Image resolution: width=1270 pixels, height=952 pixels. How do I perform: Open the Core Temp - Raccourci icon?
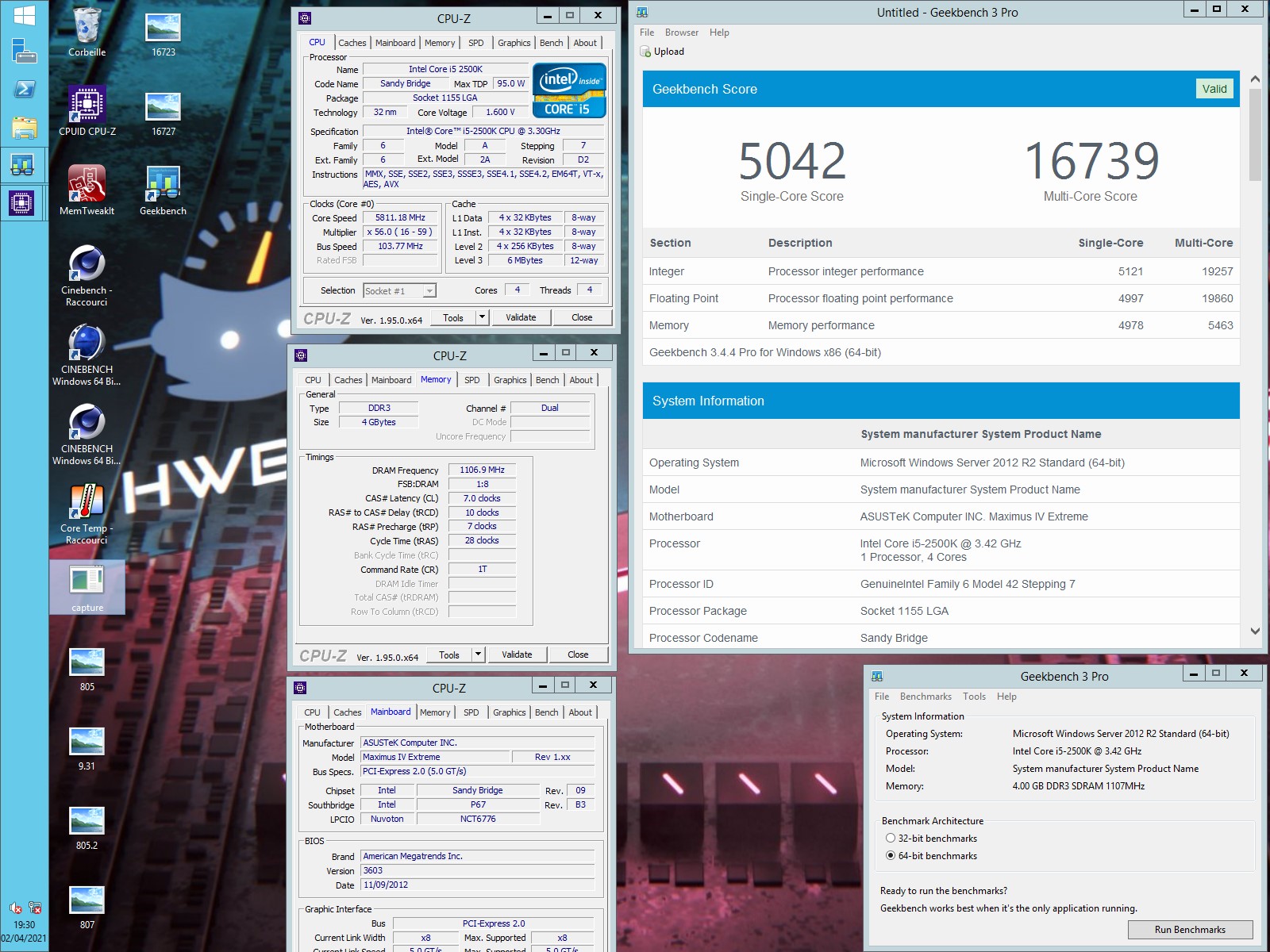pyautogui.click(x=87, y=513)
